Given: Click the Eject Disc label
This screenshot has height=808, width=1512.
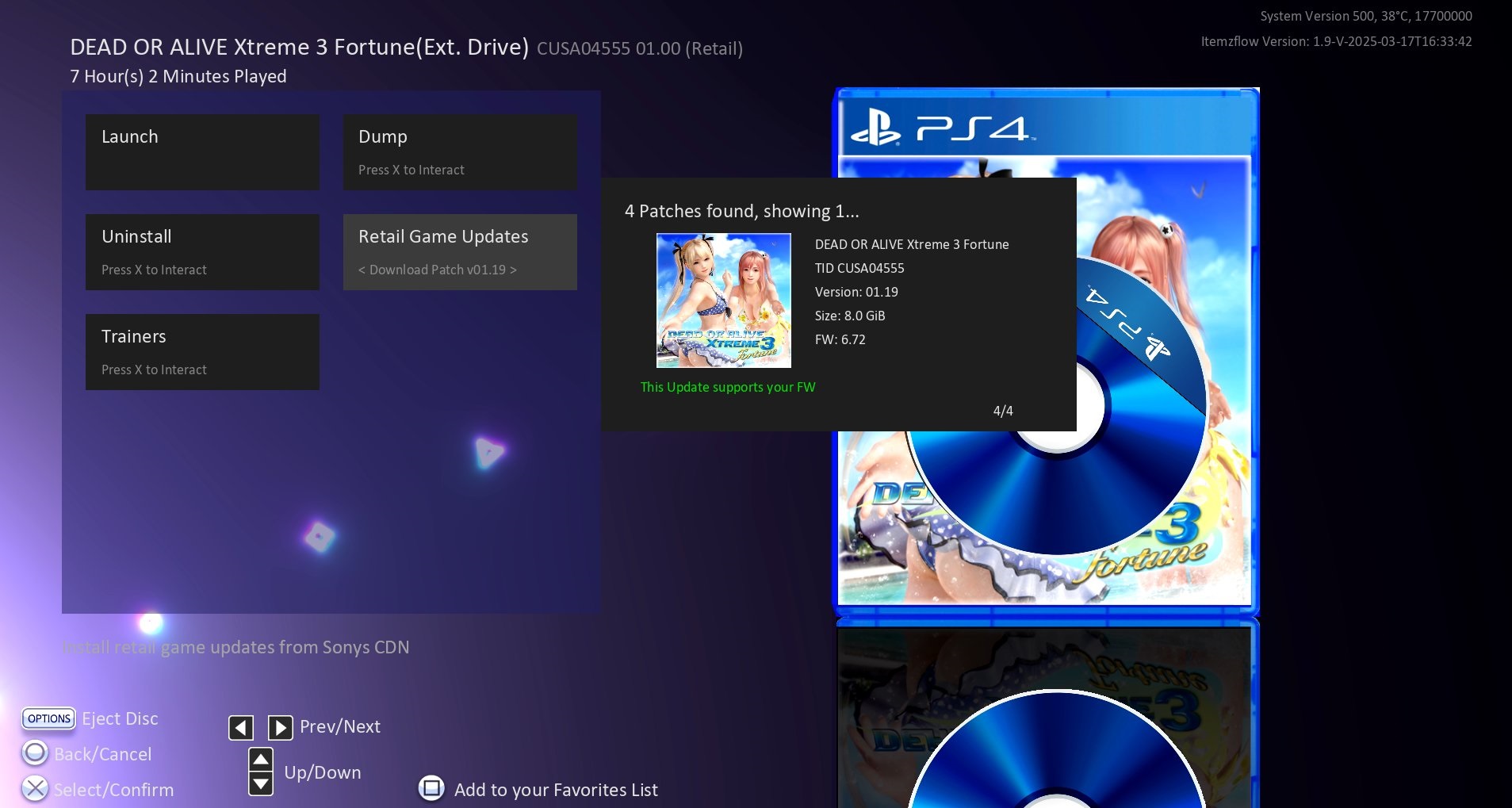Looking at the screenshot, I should (120, 718).
